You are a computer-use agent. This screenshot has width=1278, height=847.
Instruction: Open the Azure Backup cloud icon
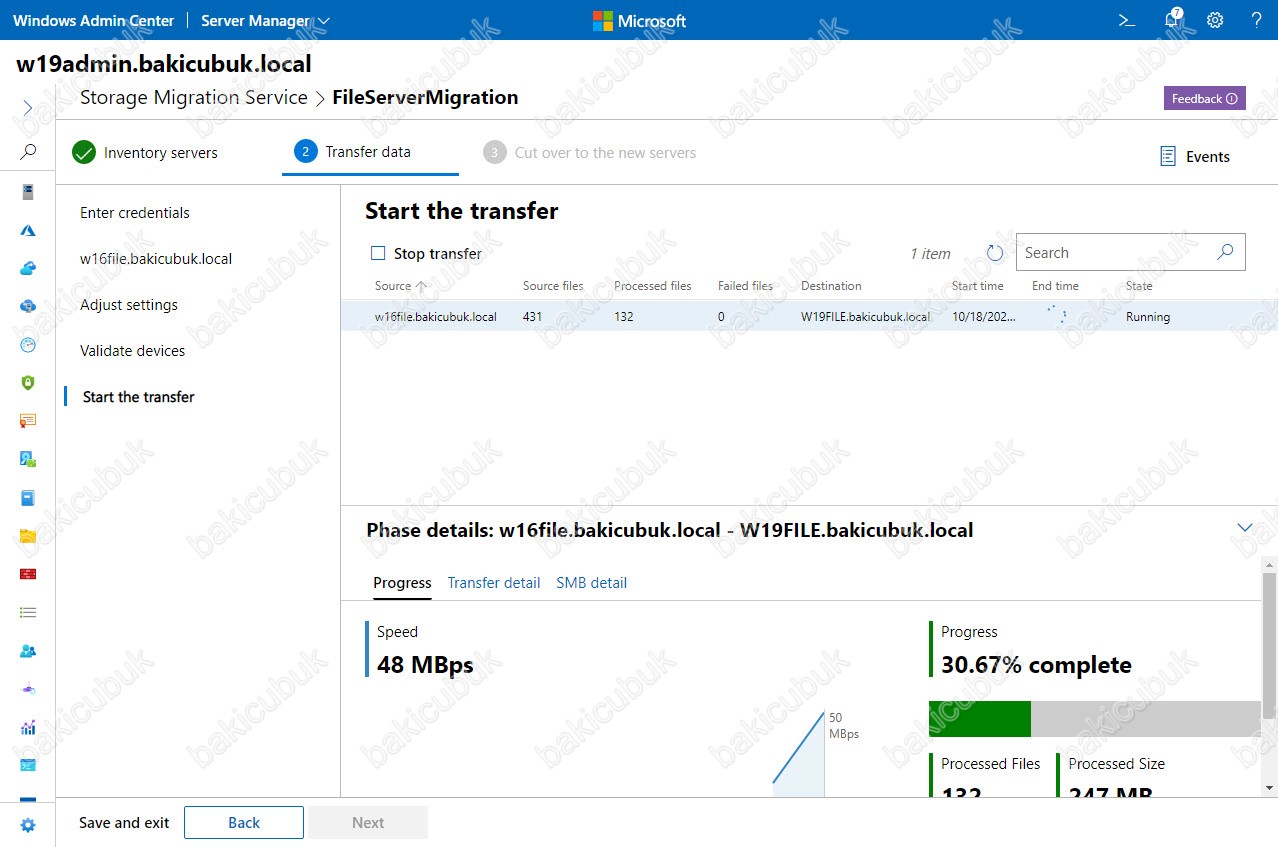click(28, 268)
